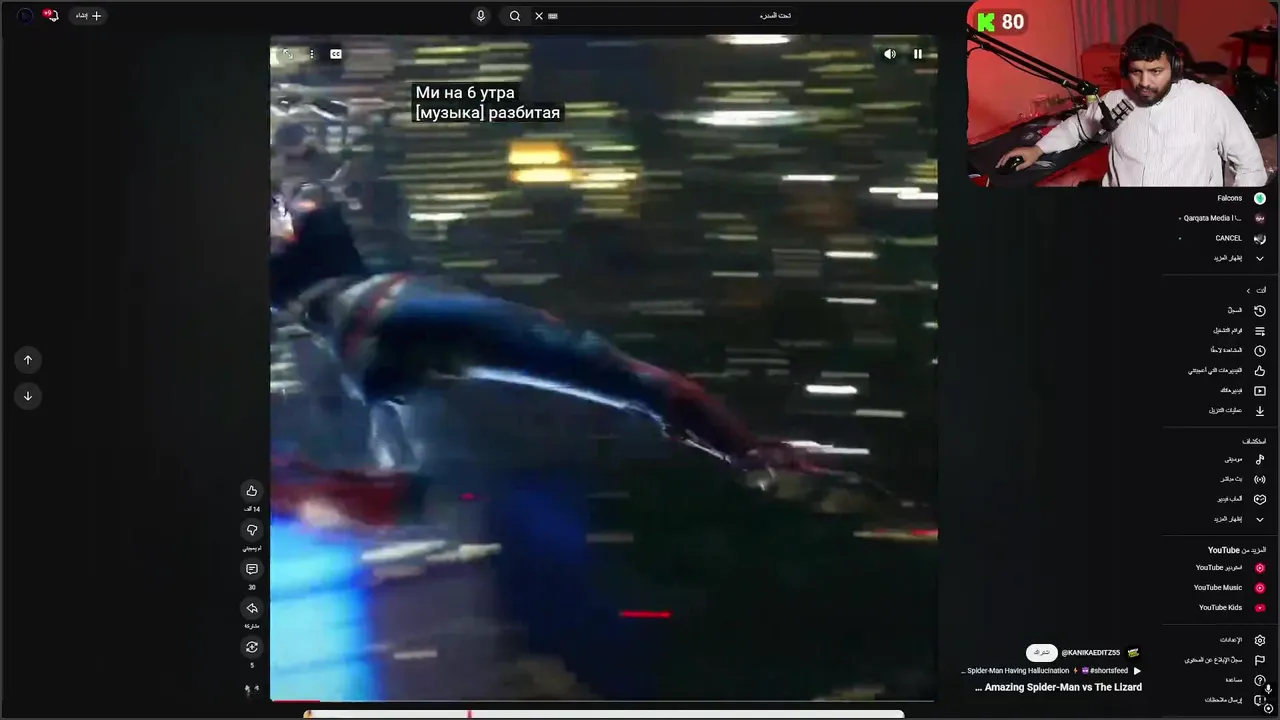
Task: Like the Spider-Man short
Action: (x=252, y=491)
